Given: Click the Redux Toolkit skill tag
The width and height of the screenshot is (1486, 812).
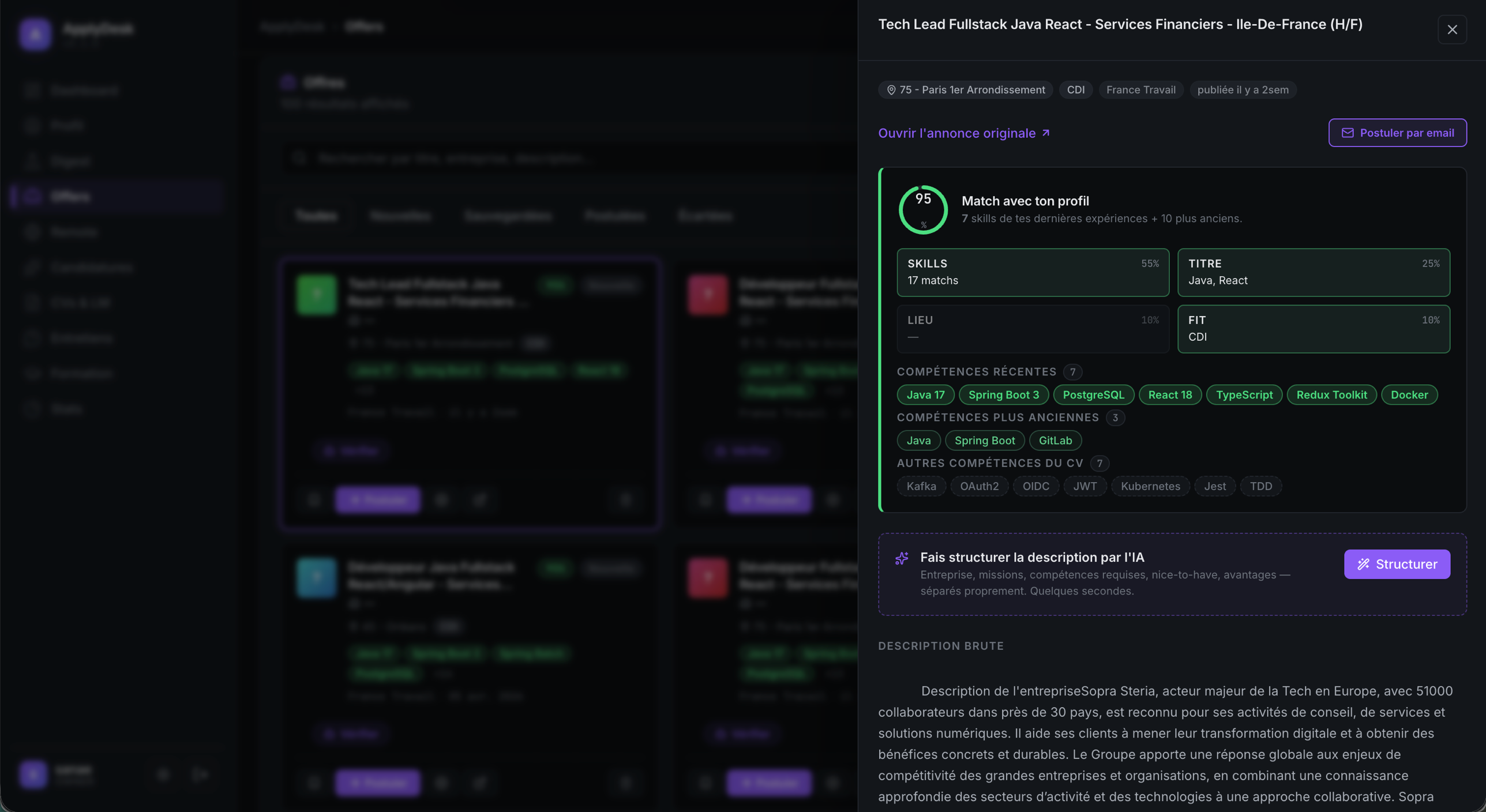Looking at the screenshot, I should pyautogui.click(x=1331, y=395).
